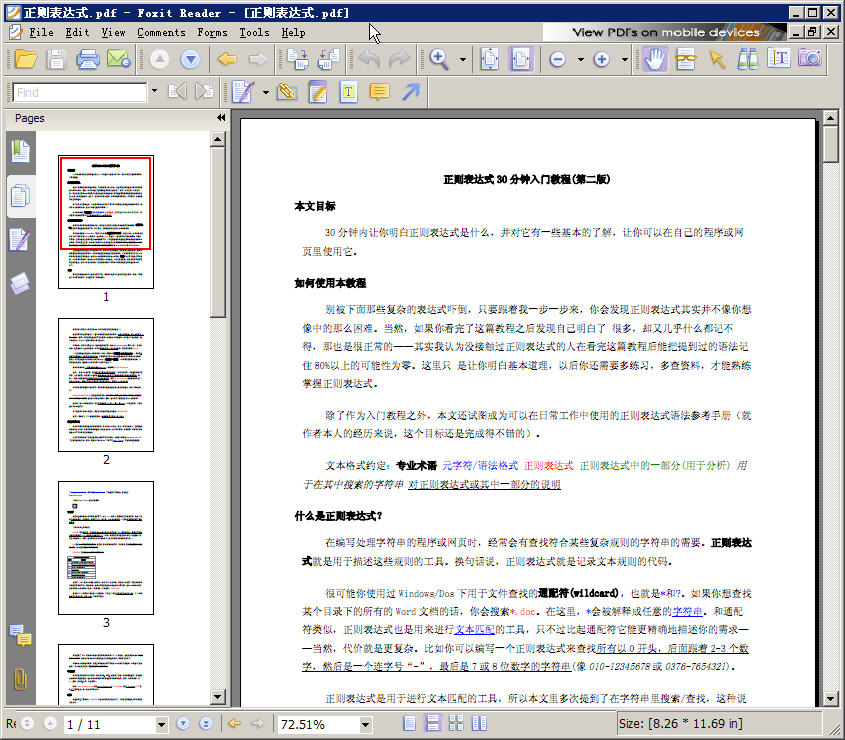Click the yellow Note comment tool
The width and height of the screenshot is (845, 740).
[379, 92]
